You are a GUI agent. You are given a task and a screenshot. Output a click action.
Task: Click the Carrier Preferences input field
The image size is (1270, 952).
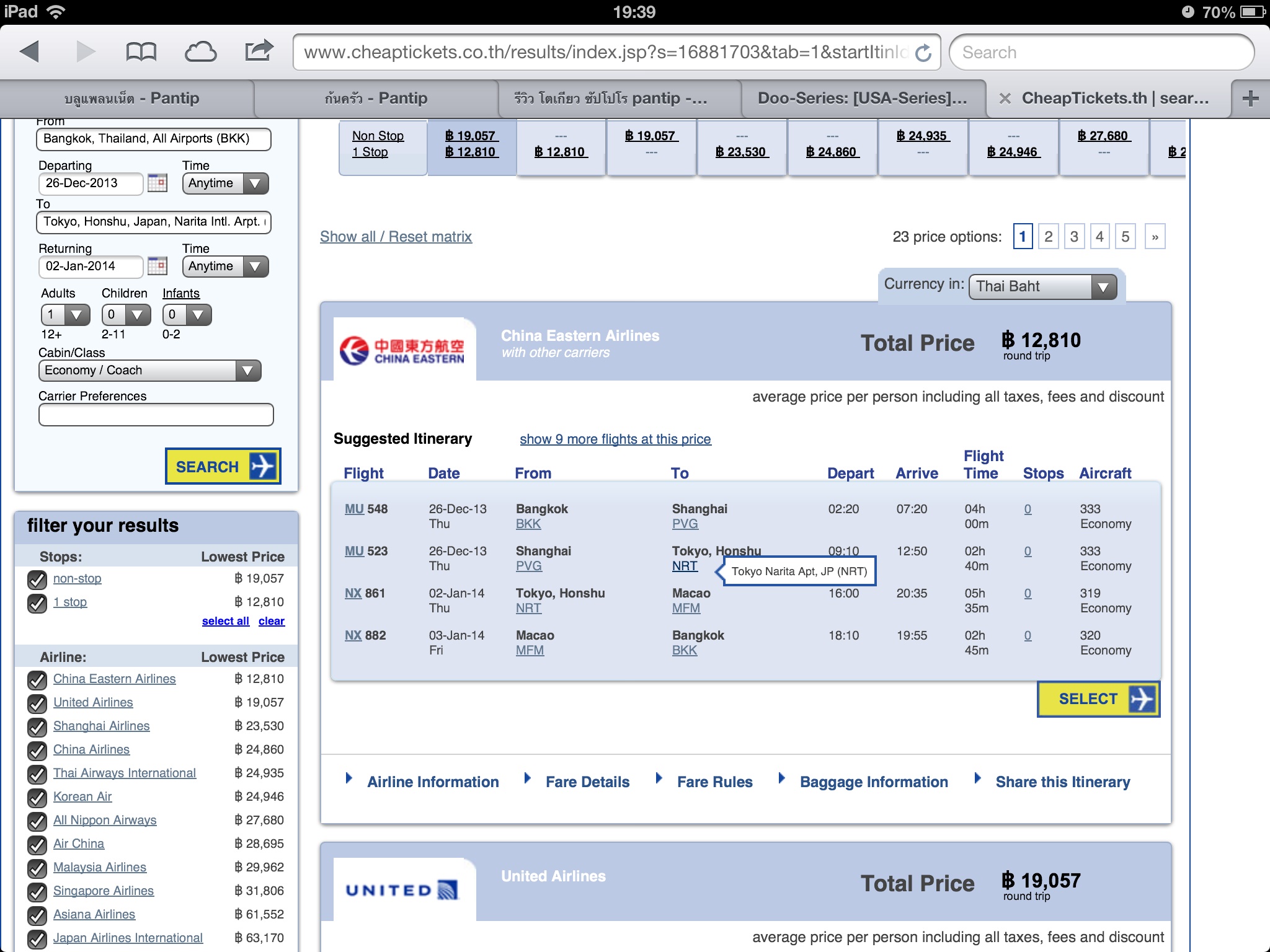(x=156, y=415)
